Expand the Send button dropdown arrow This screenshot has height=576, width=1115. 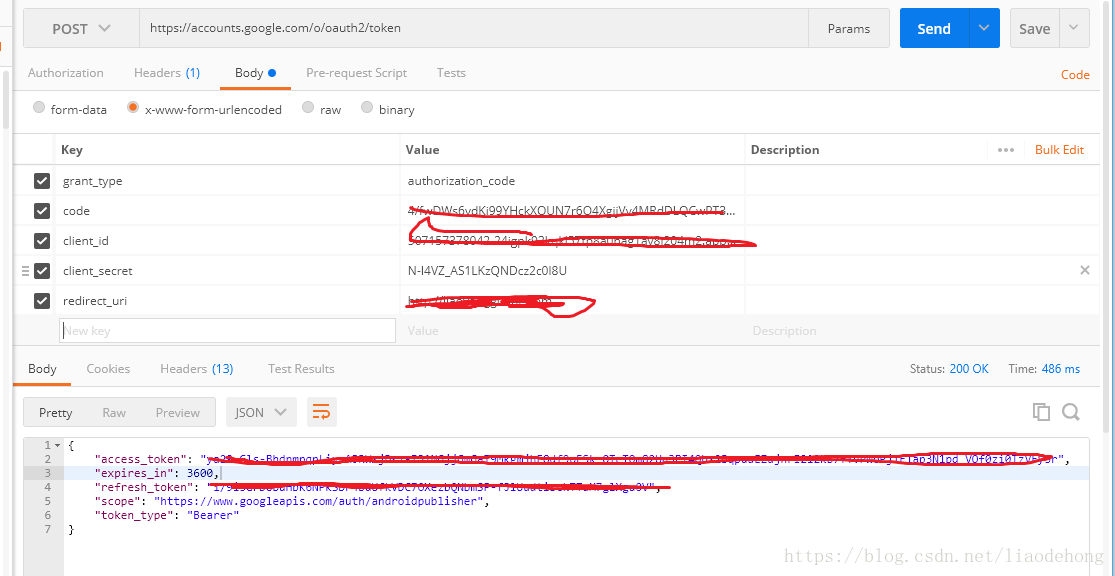click(x=983, y=28)
